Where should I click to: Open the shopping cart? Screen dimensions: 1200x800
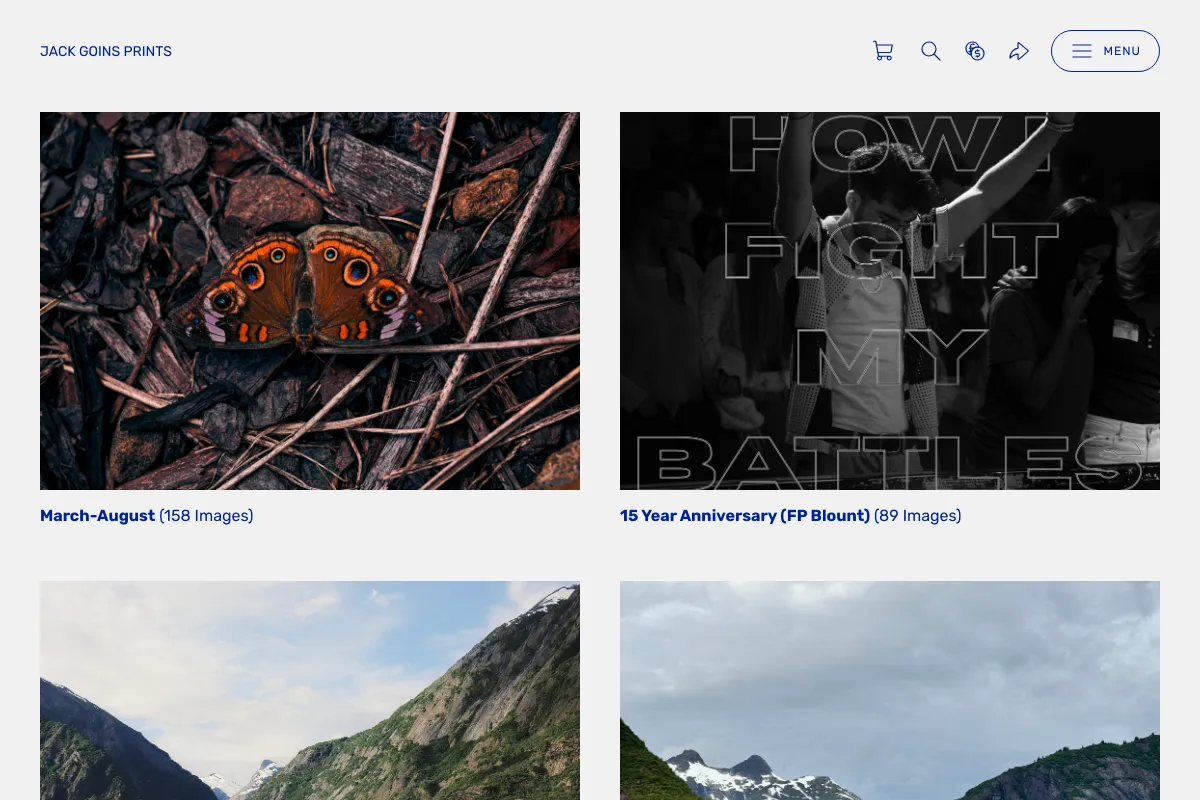tap(883, 51)
